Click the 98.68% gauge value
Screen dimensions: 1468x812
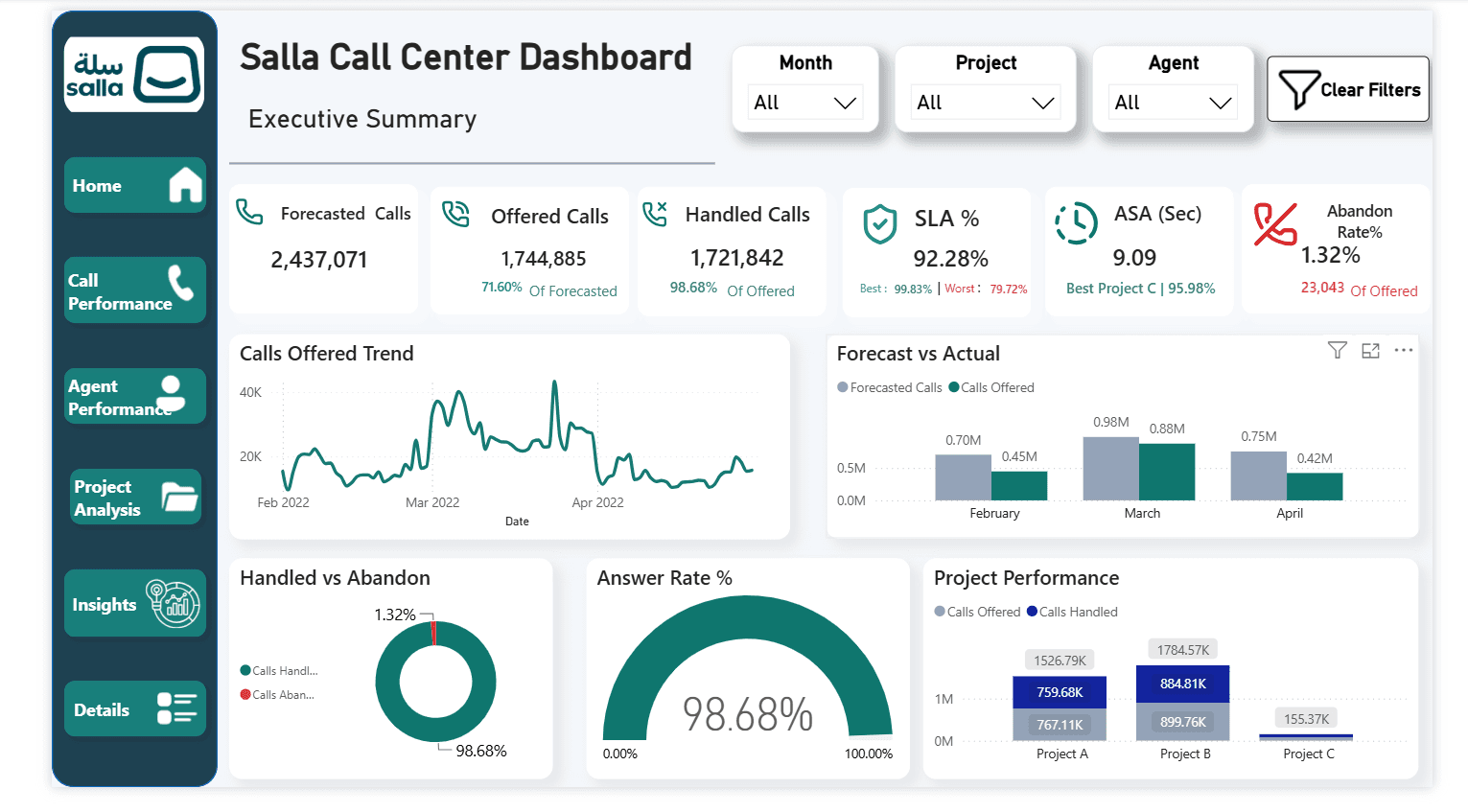point(748,714)
